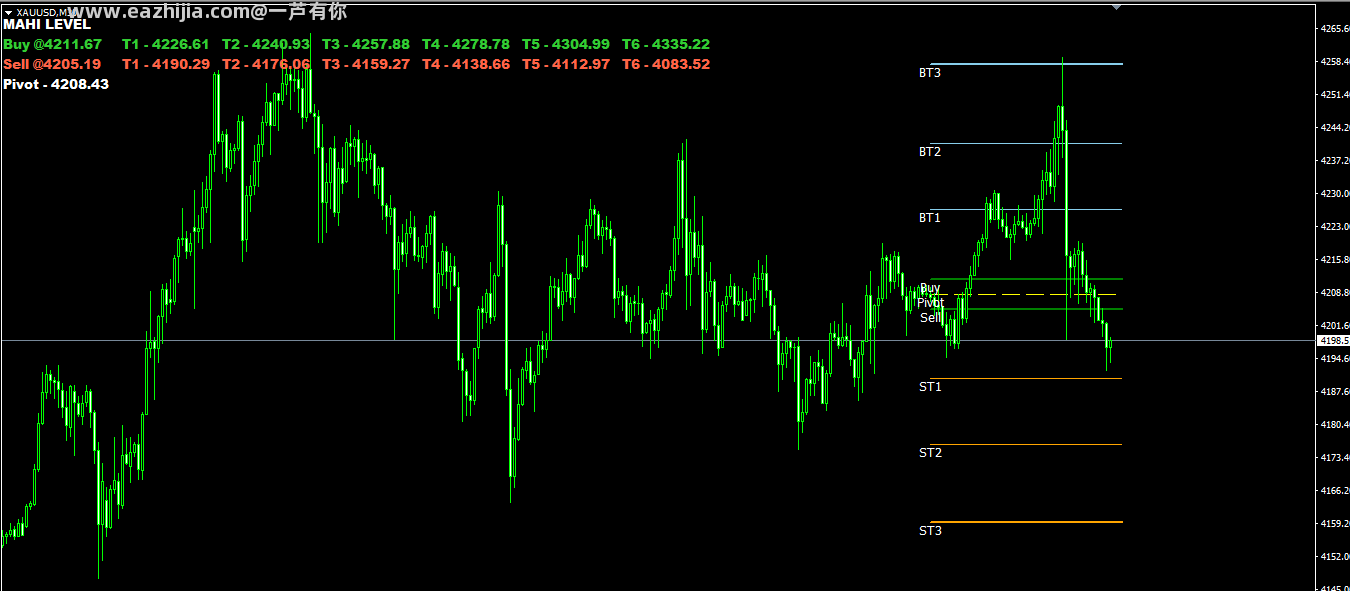
Task: Click buy target T1 - 4226.61
Action: coord(166,44)
